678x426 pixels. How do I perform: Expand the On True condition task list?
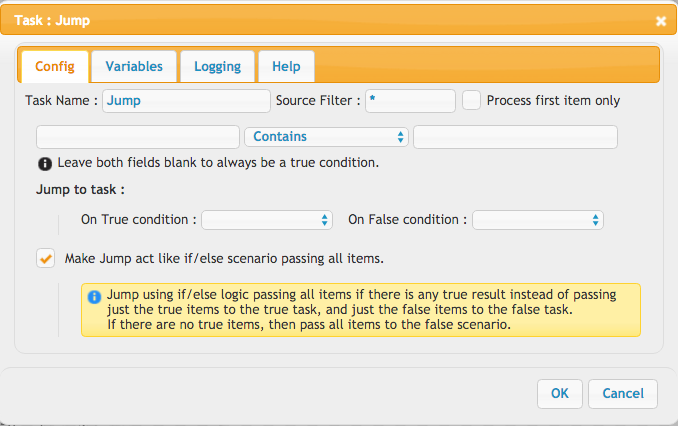tap(267, 220)
